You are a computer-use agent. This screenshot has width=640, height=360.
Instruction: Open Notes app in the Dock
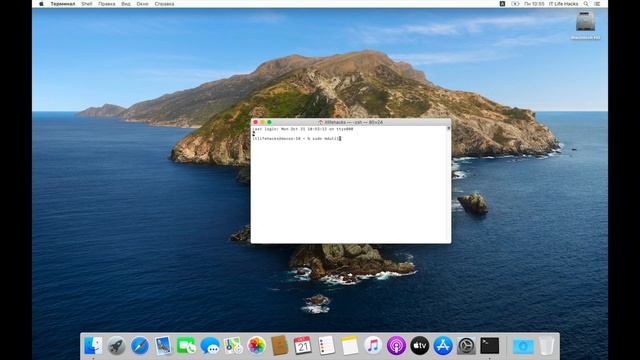point(349,346)
